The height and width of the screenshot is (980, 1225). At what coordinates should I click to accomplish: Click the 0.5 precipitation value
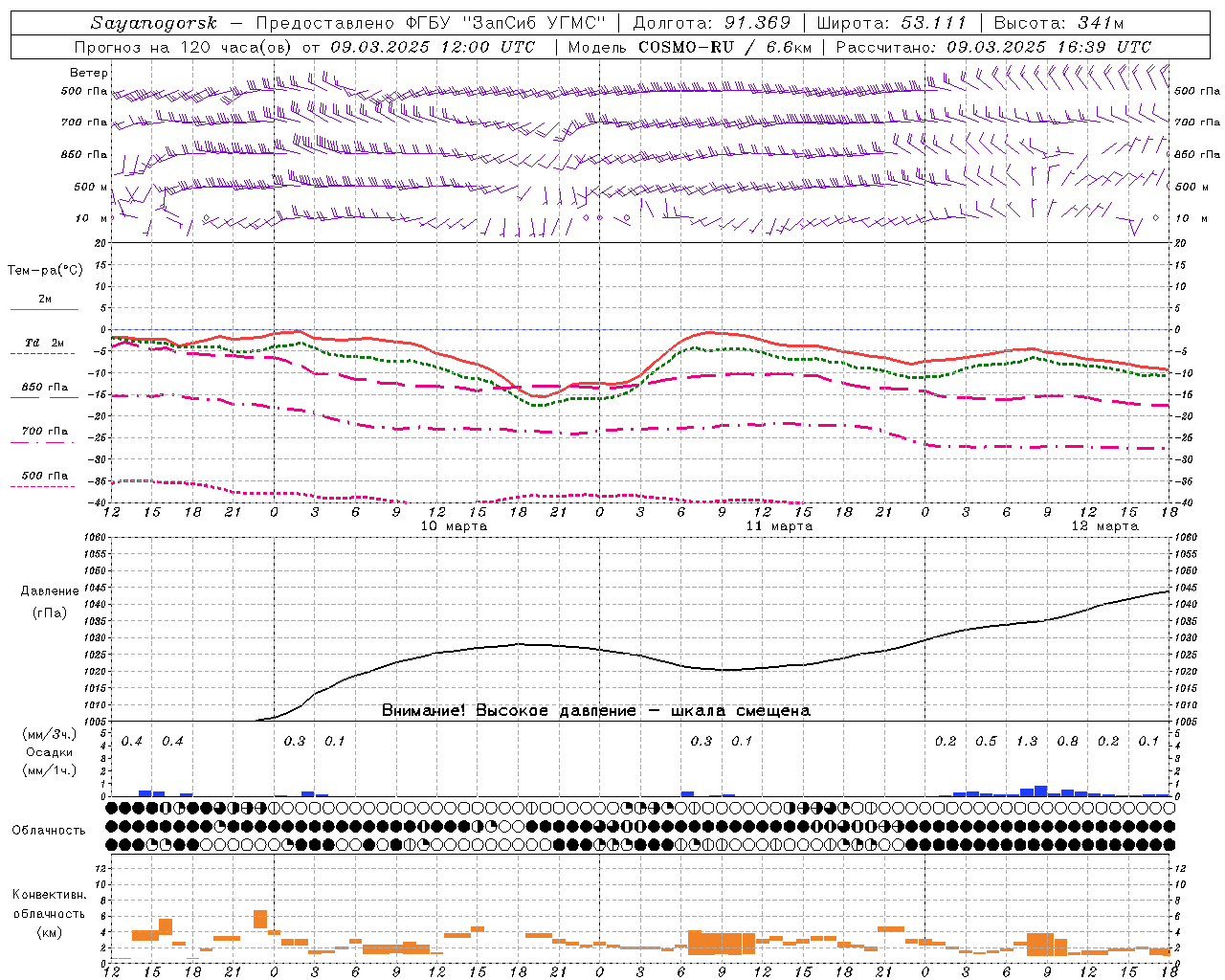pyautogui.click(x=986, y=741)
